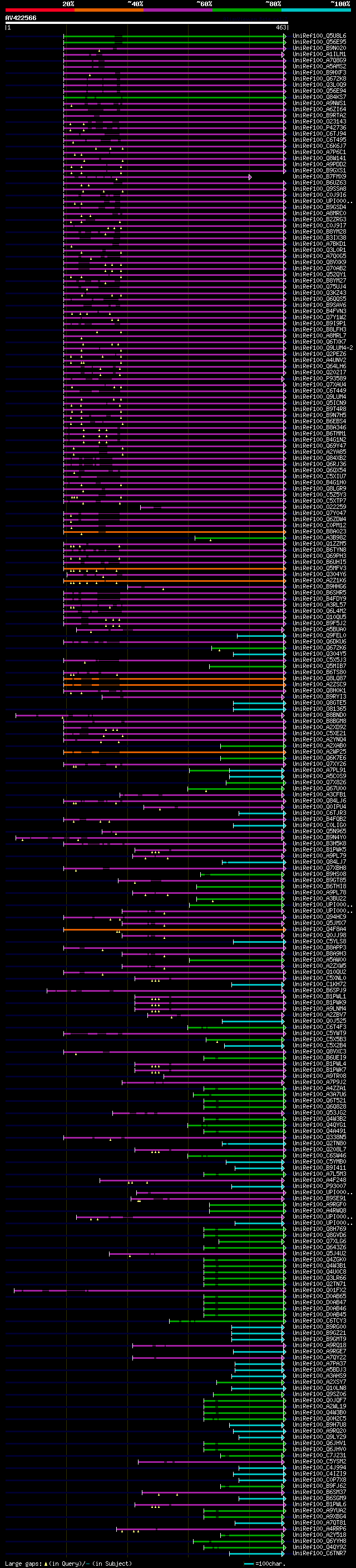Click the UniRef100_C0J9I6 label

(319, 195)
